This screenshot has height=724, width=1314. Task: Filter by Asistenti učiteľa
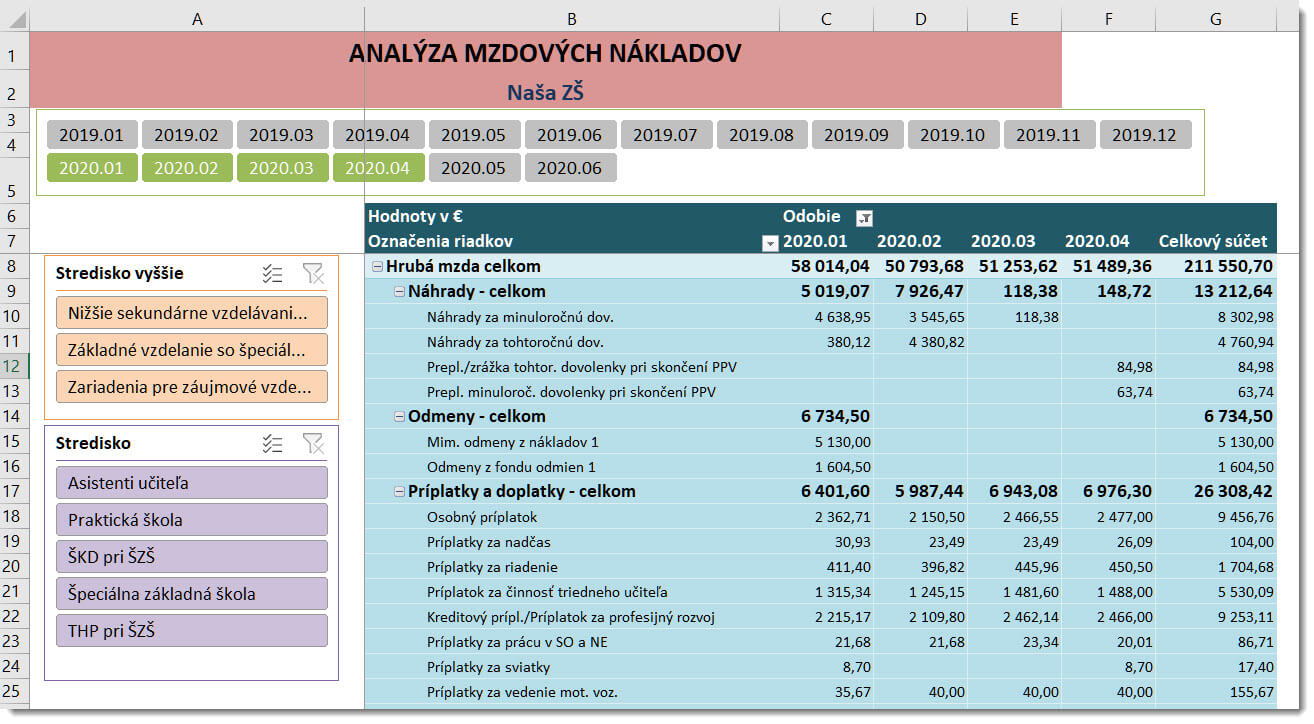click(192, 483)
